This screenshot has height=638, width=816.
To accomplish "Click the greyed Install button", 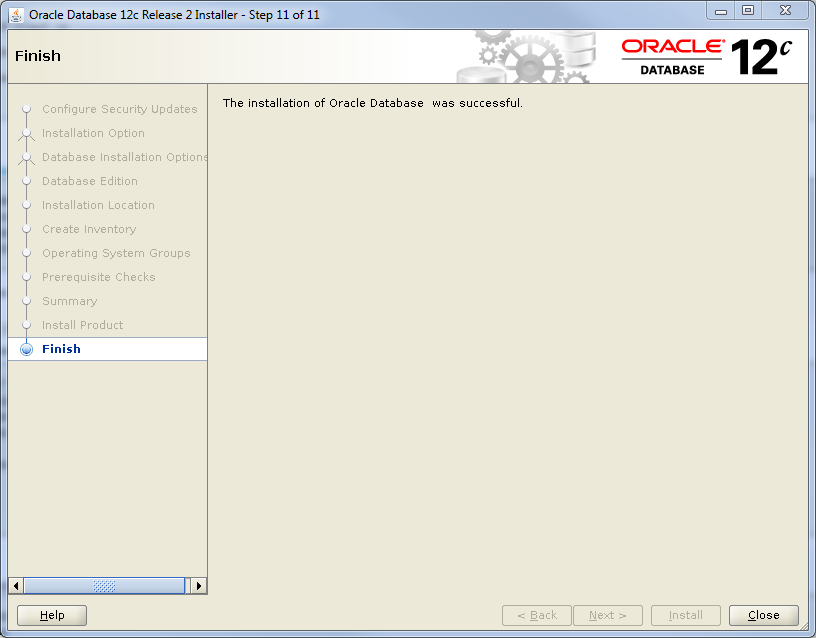I will point(685,615).
